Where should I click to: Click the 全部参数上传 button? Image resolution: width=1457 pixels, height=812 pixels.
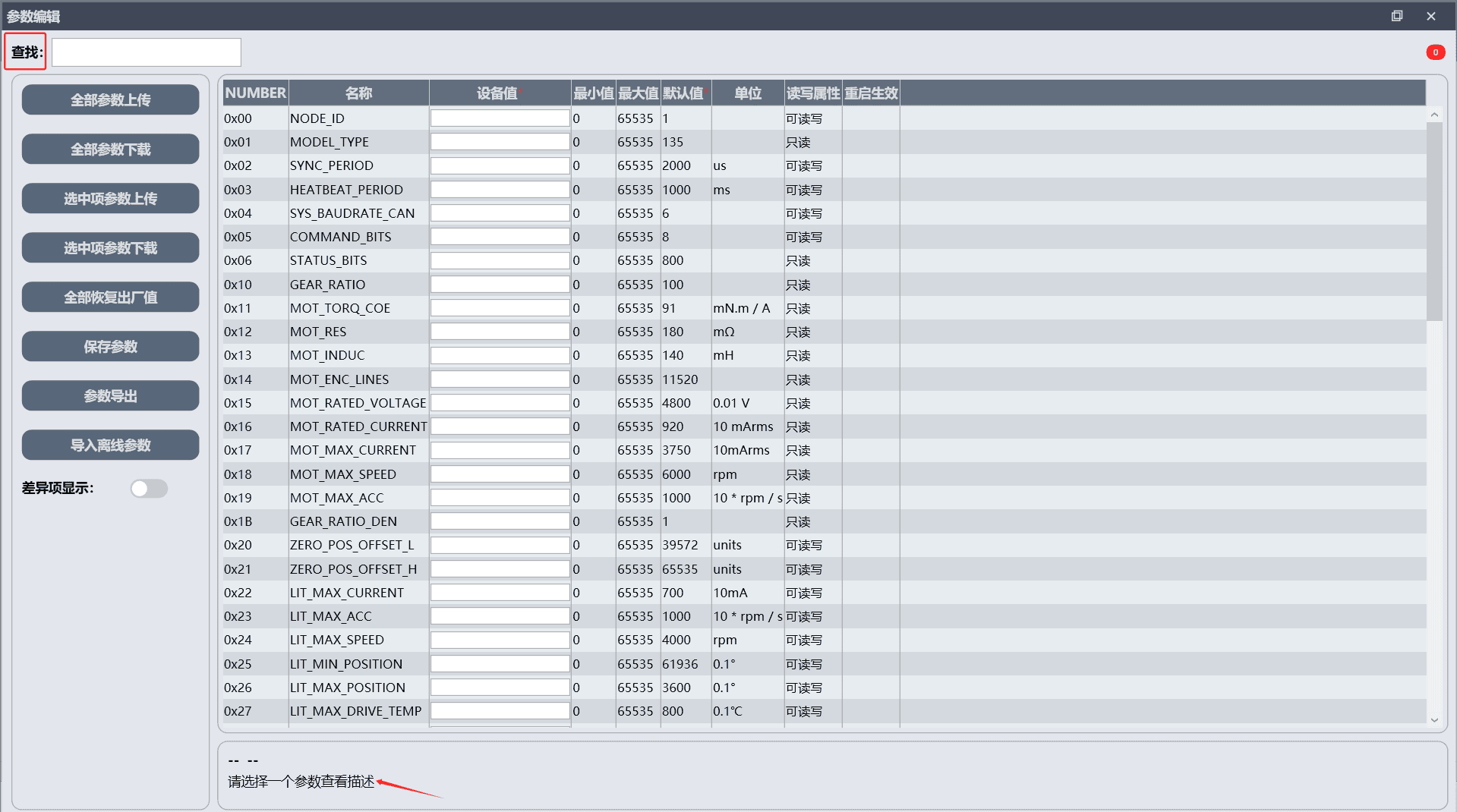pyautogui.click(x=111, y=100)
